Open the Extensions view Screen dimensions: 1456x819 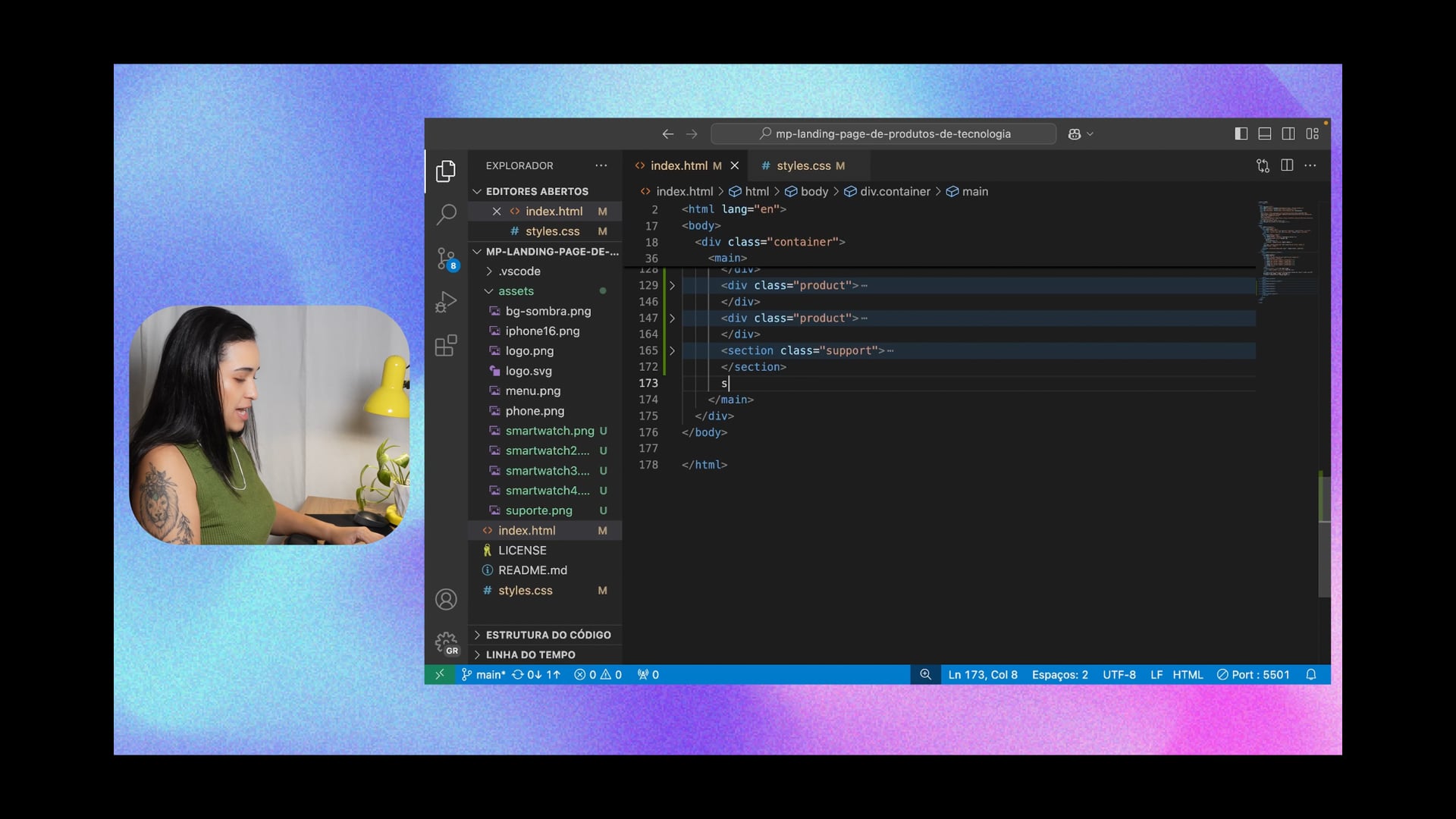point(446,346)
